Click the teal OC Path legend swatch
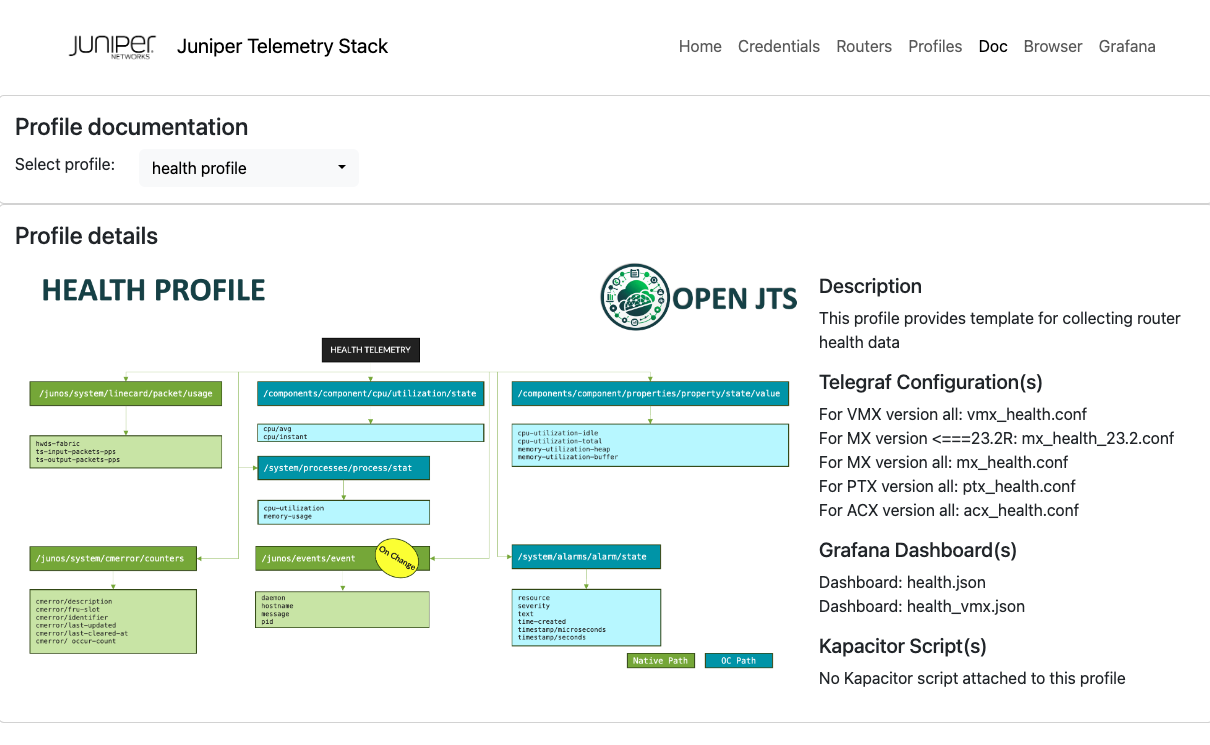1210x745 pixels. coord(738,660)
